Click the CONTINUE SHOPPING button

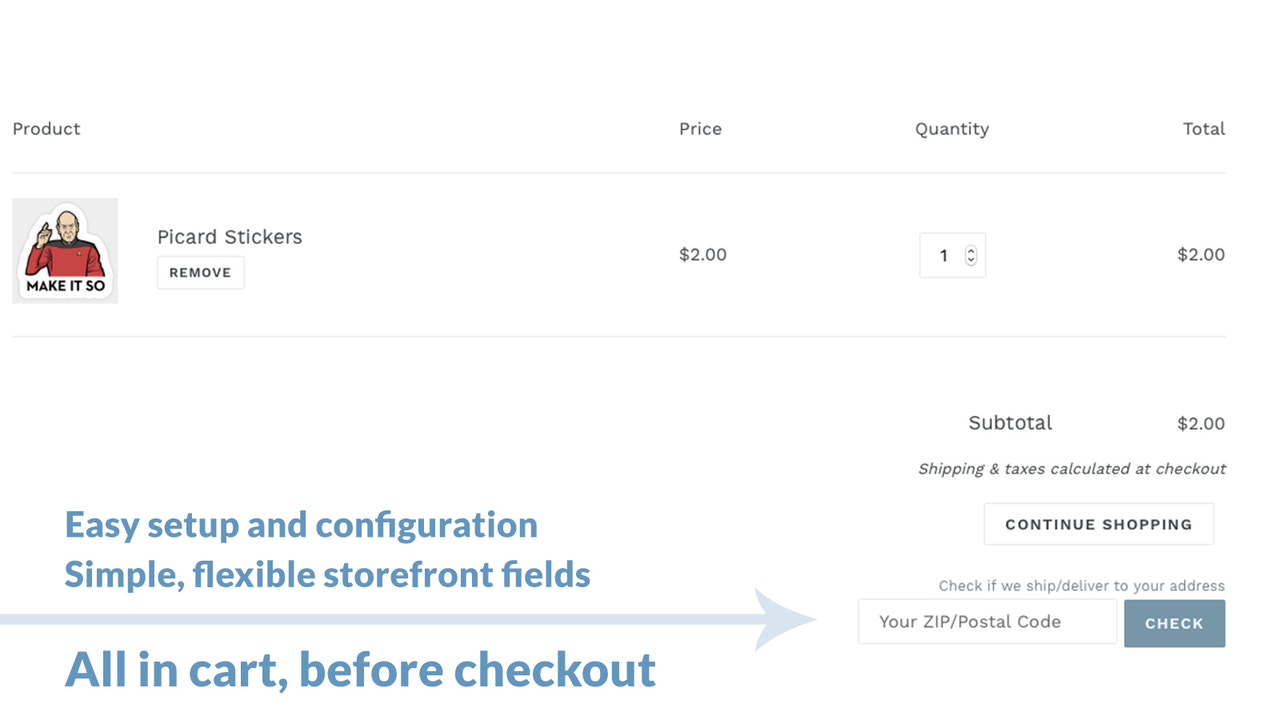point(1098,523)
